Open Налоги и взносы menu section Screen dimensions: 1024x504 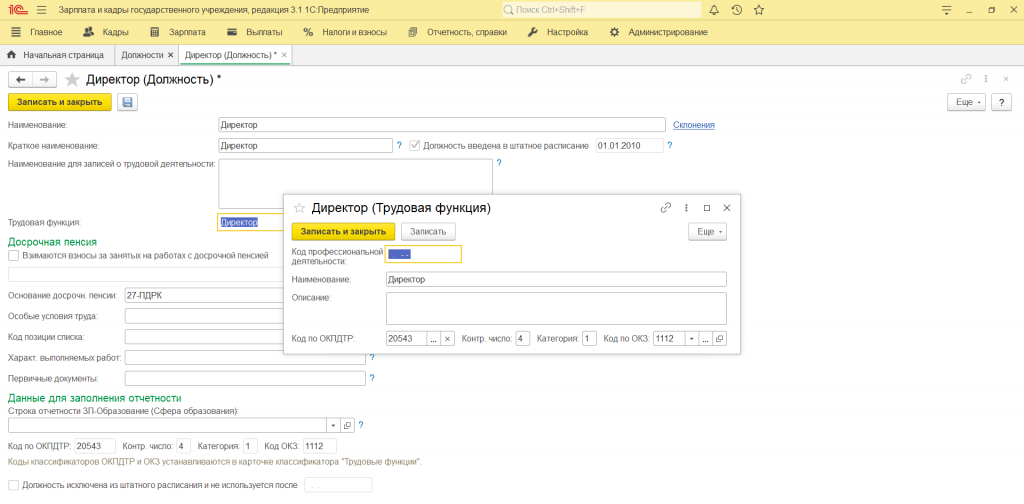[x=345, y=32]
